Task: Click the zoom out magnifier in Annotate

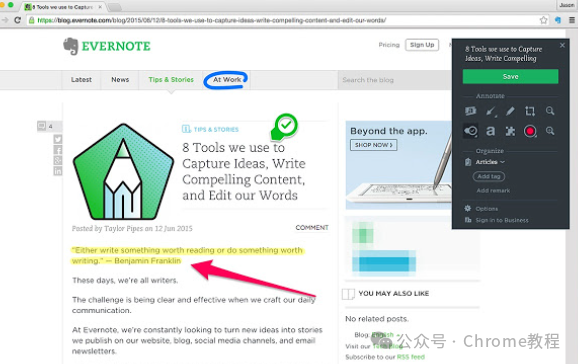Action: click(550, 111)
